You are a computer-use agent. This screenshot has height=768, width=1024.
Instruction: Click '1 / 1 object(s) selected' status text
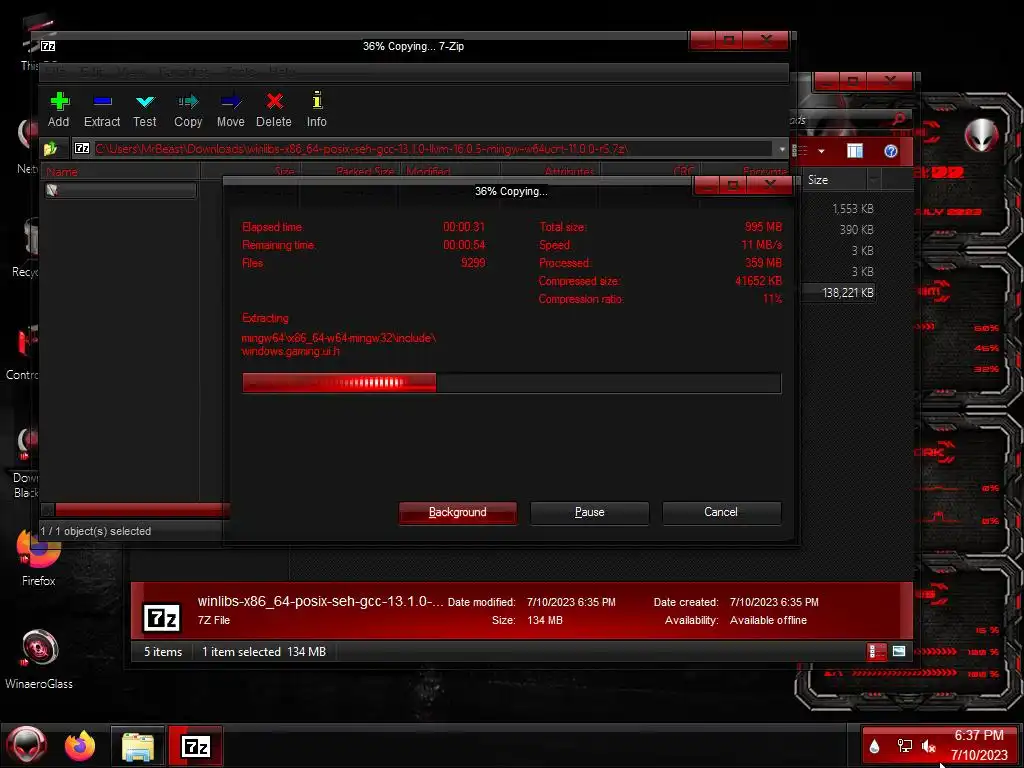coord(96,532)
